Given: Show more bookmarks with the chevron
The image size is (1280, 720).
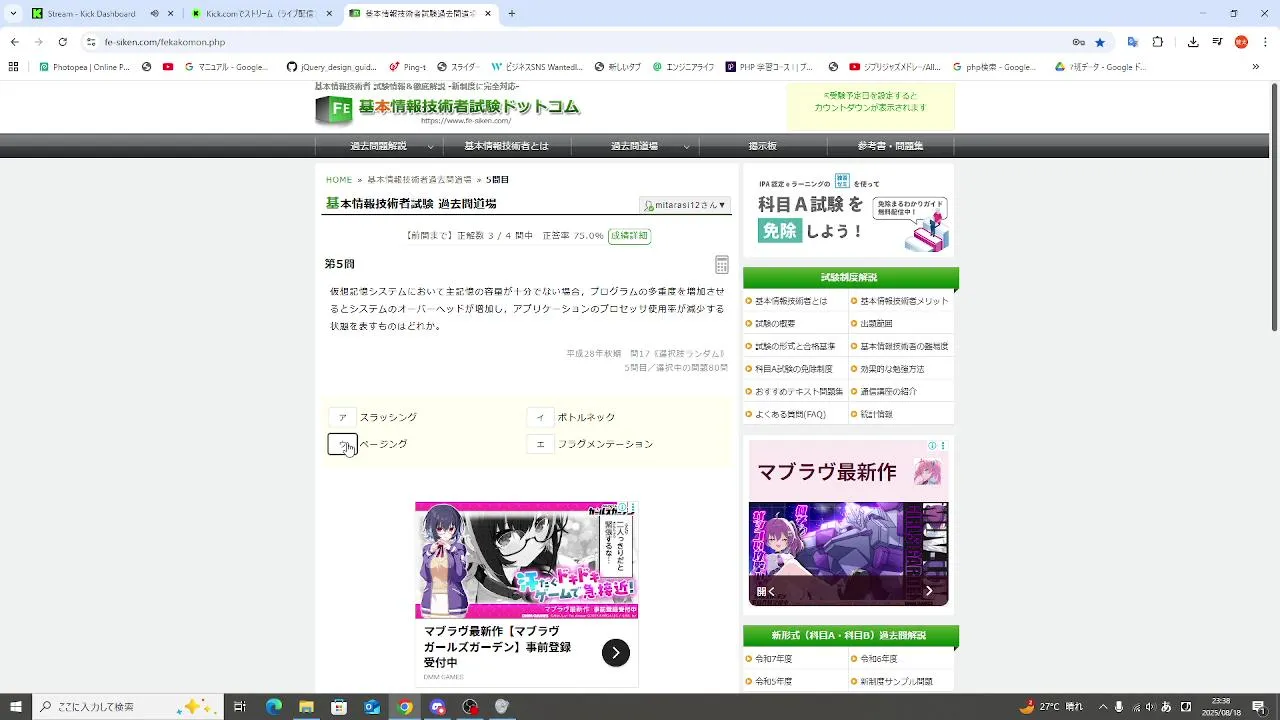Looking at the screenshot, I should [1255, 67].
